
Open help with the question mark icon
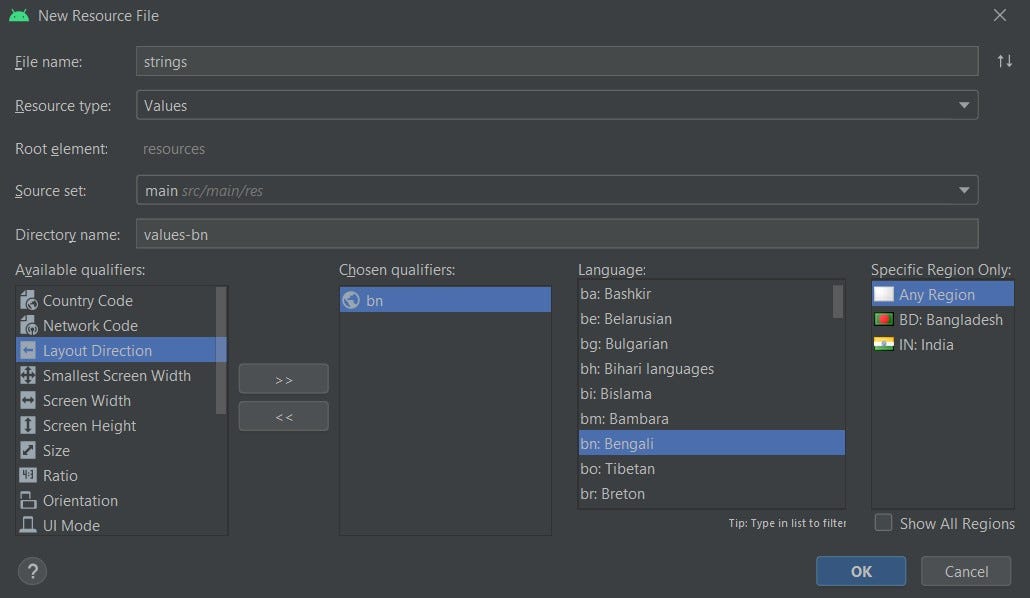pos(32,570)
